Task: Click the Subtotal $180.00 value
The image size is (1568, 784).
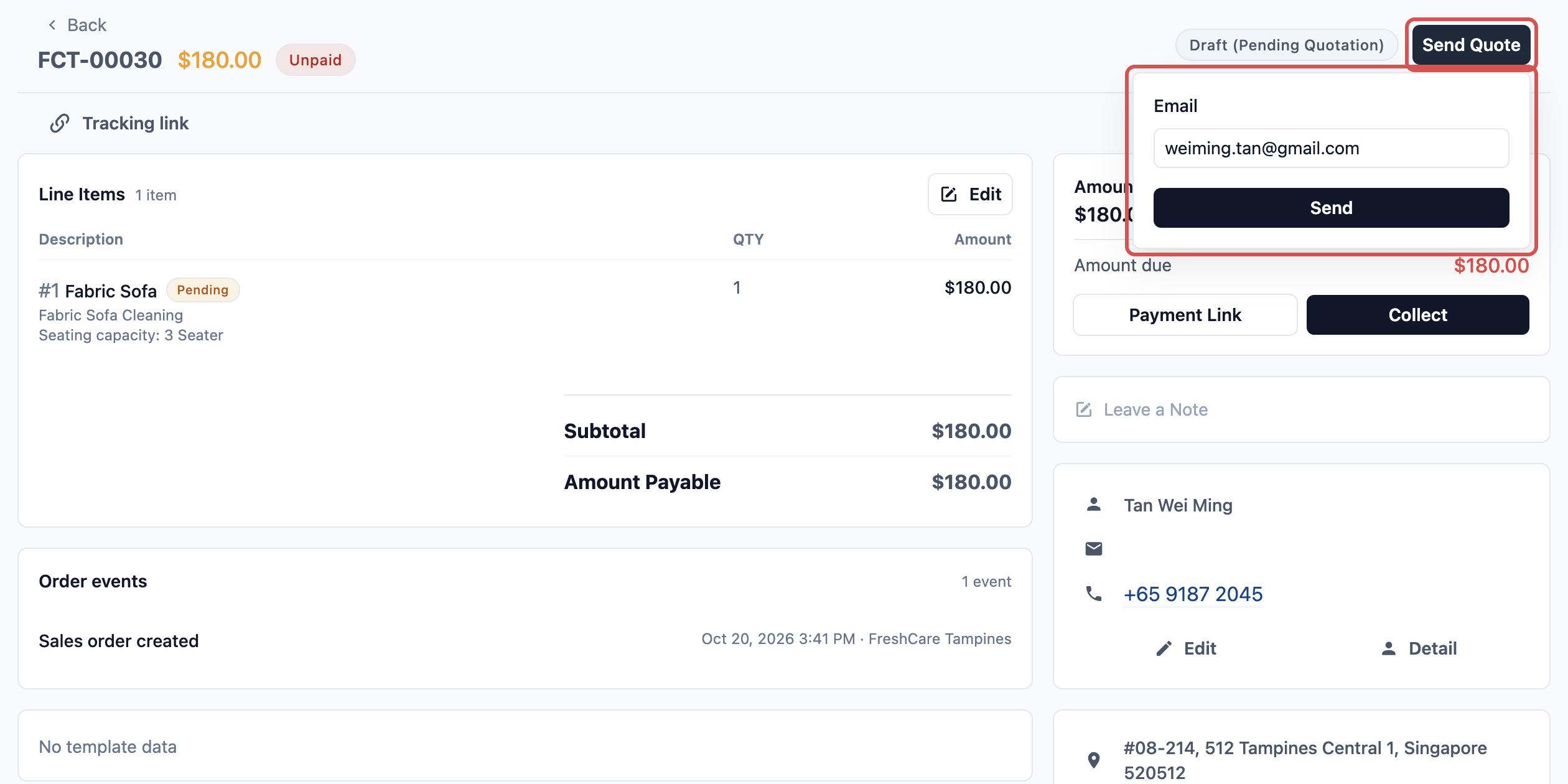Action: click(x=971, y=431)
